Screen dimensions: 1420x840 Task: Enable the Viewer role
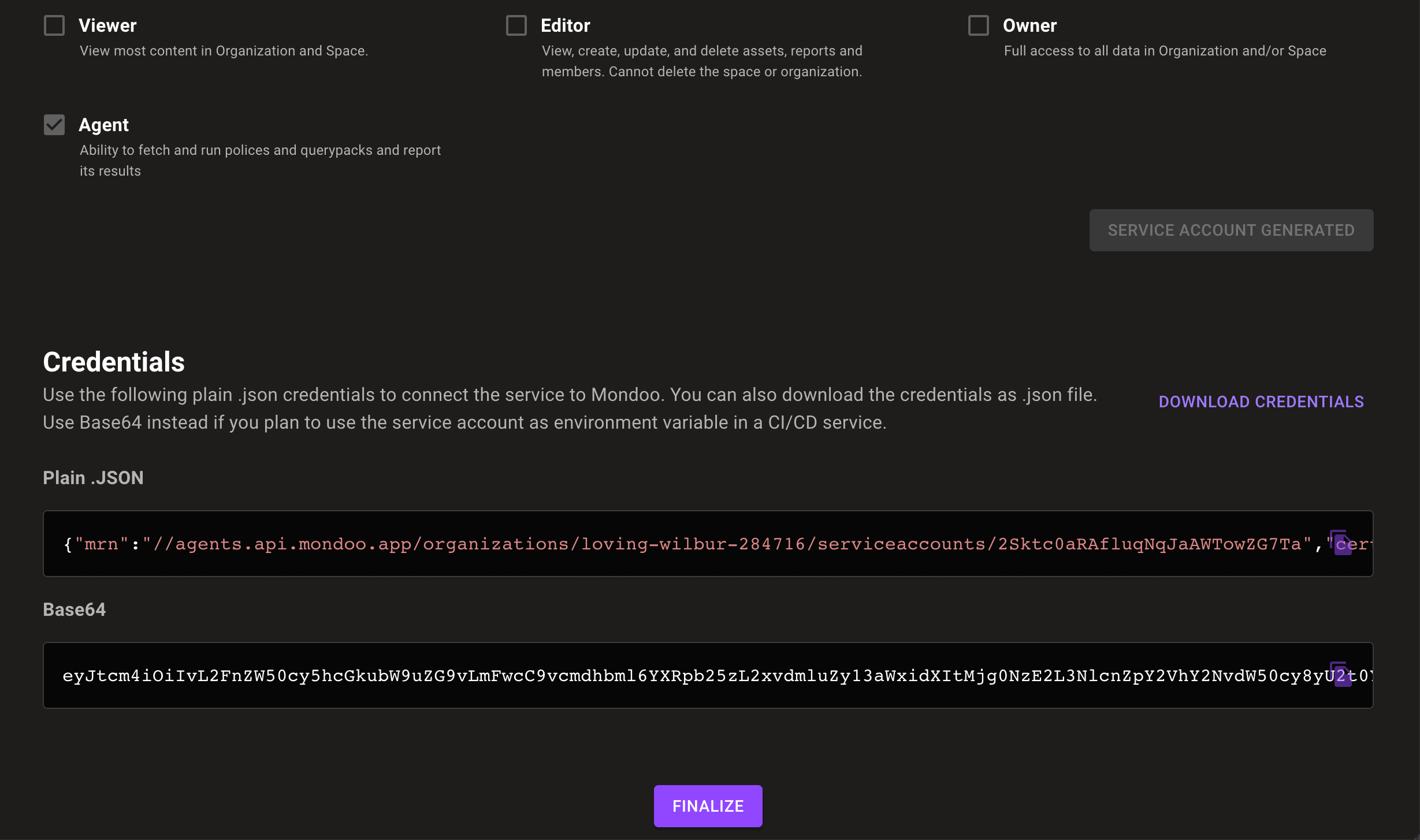(54, 25)
